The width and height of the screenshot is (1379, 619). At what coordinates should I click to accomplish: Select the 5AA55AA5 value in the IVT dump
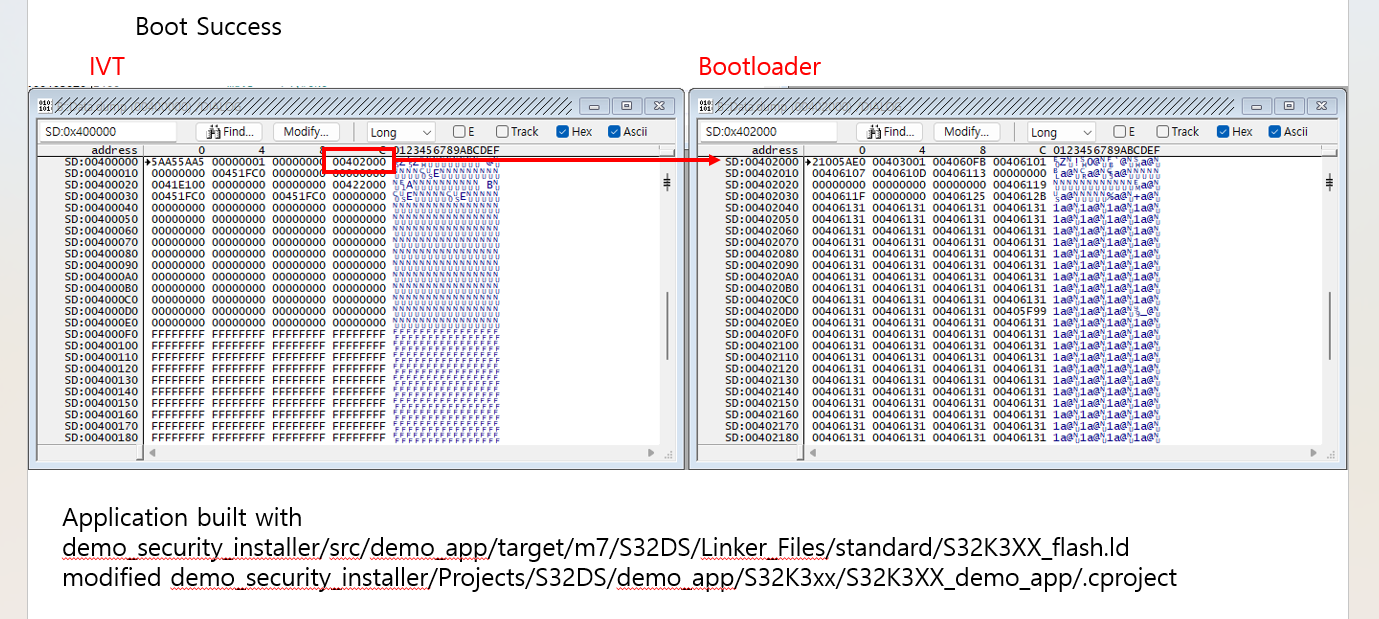coord(178,162)
